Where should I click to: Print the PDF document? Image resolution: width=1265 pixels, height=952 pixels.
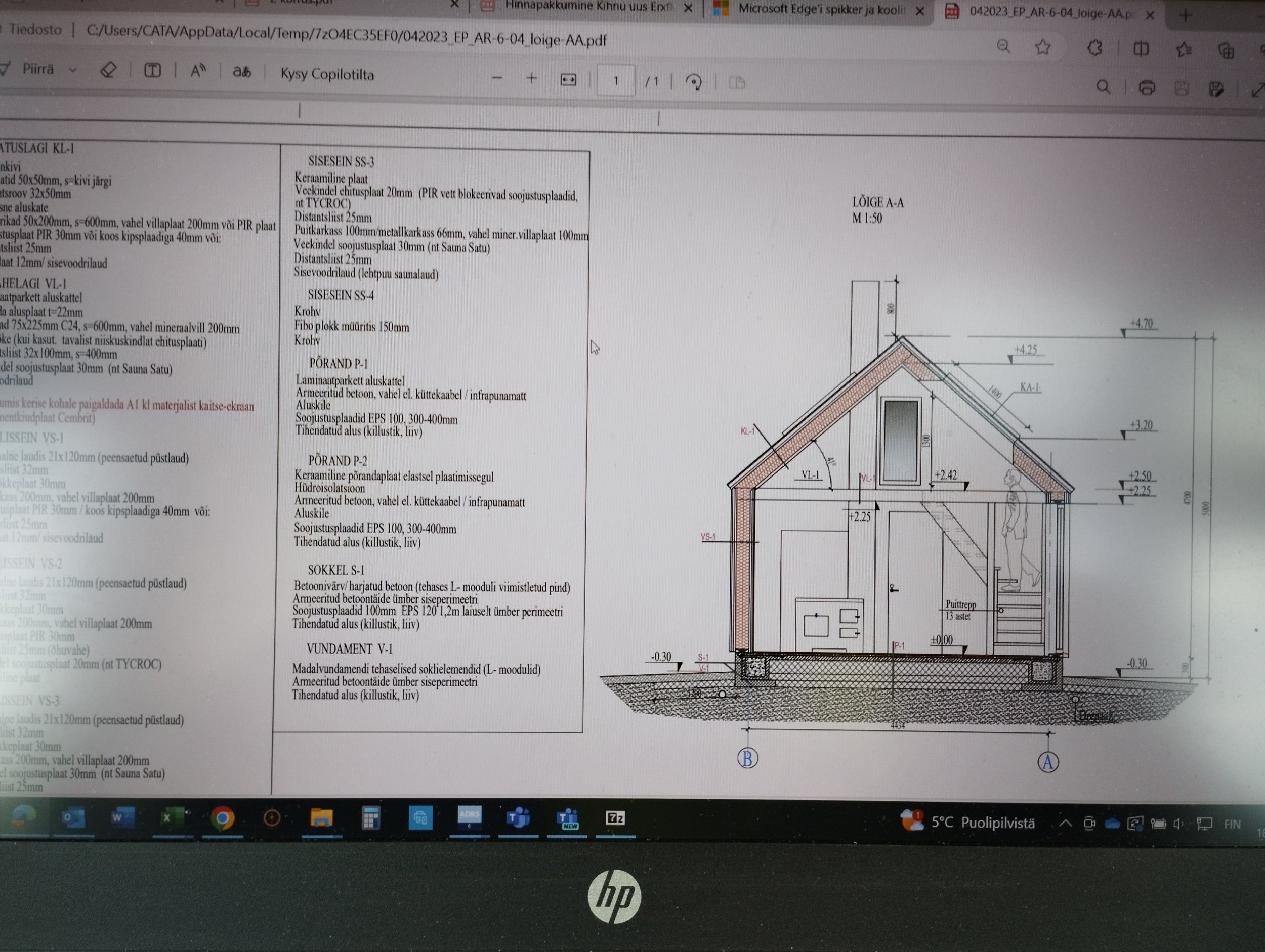point(1146,88)
